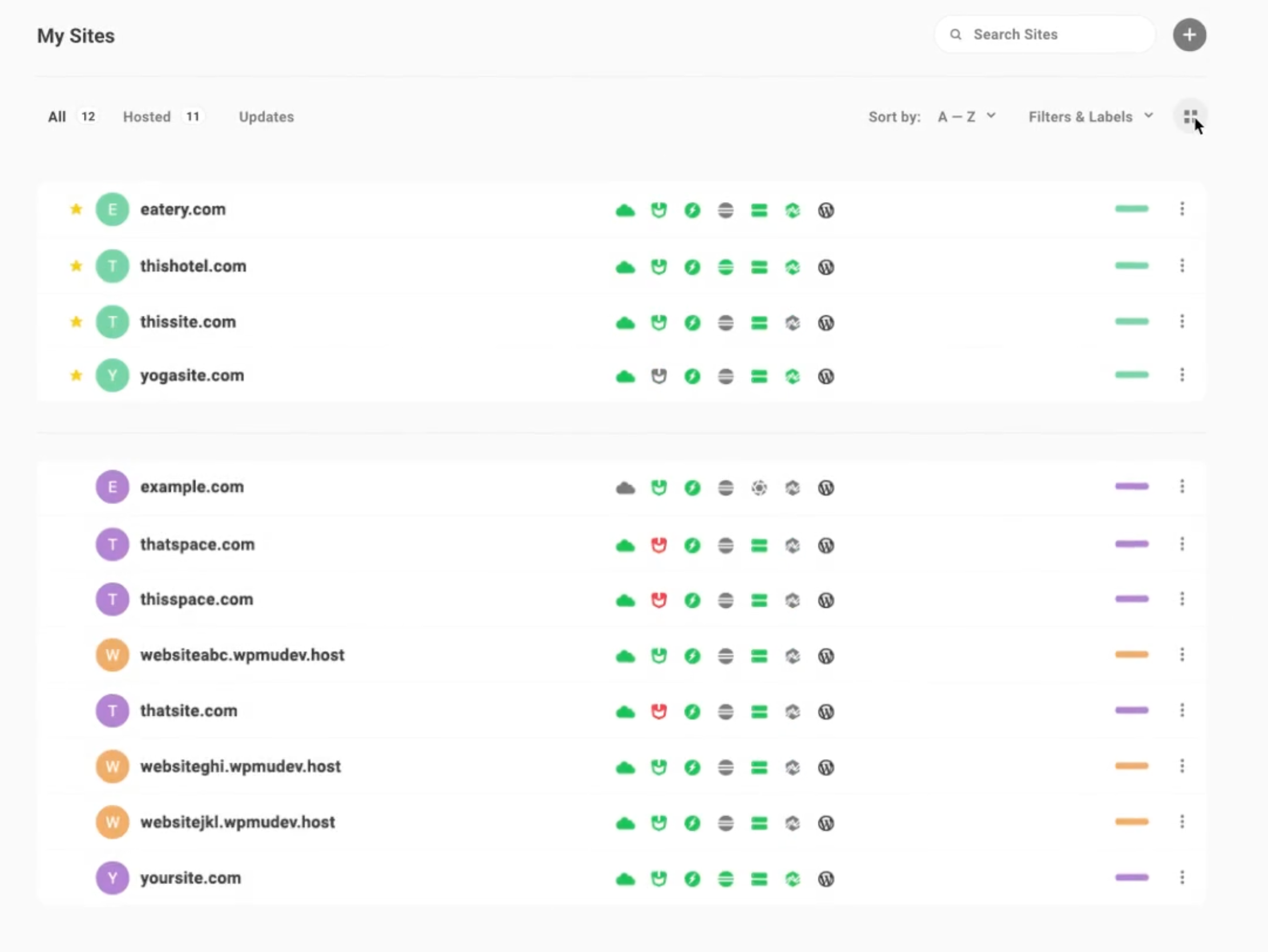
Task: Open performance bolt icon for thisspace.com
Action: click(692, 600)
